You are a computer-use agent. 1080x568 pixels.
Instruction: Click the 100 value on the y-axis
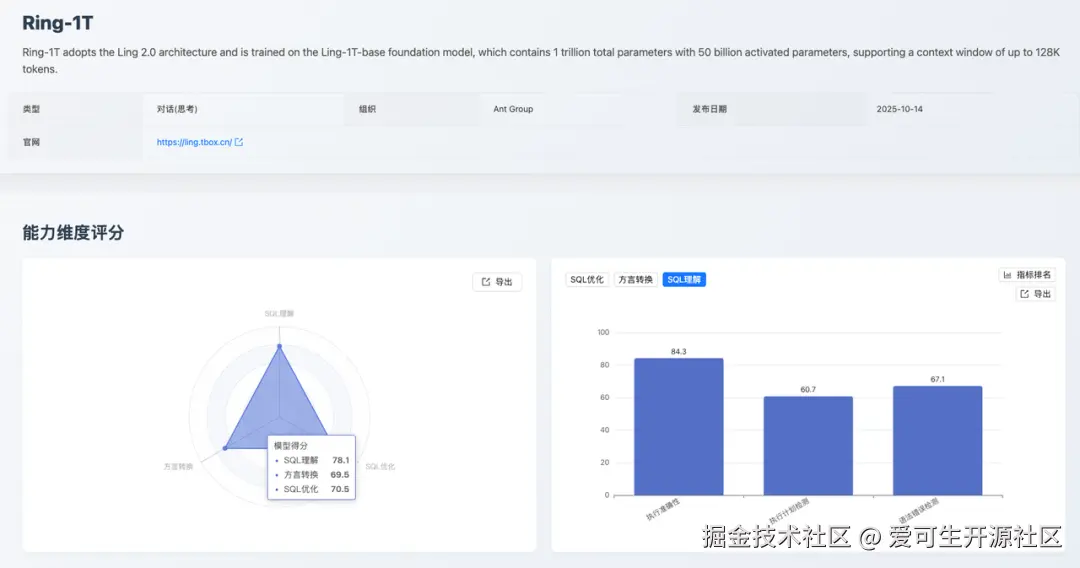point(603,332)
